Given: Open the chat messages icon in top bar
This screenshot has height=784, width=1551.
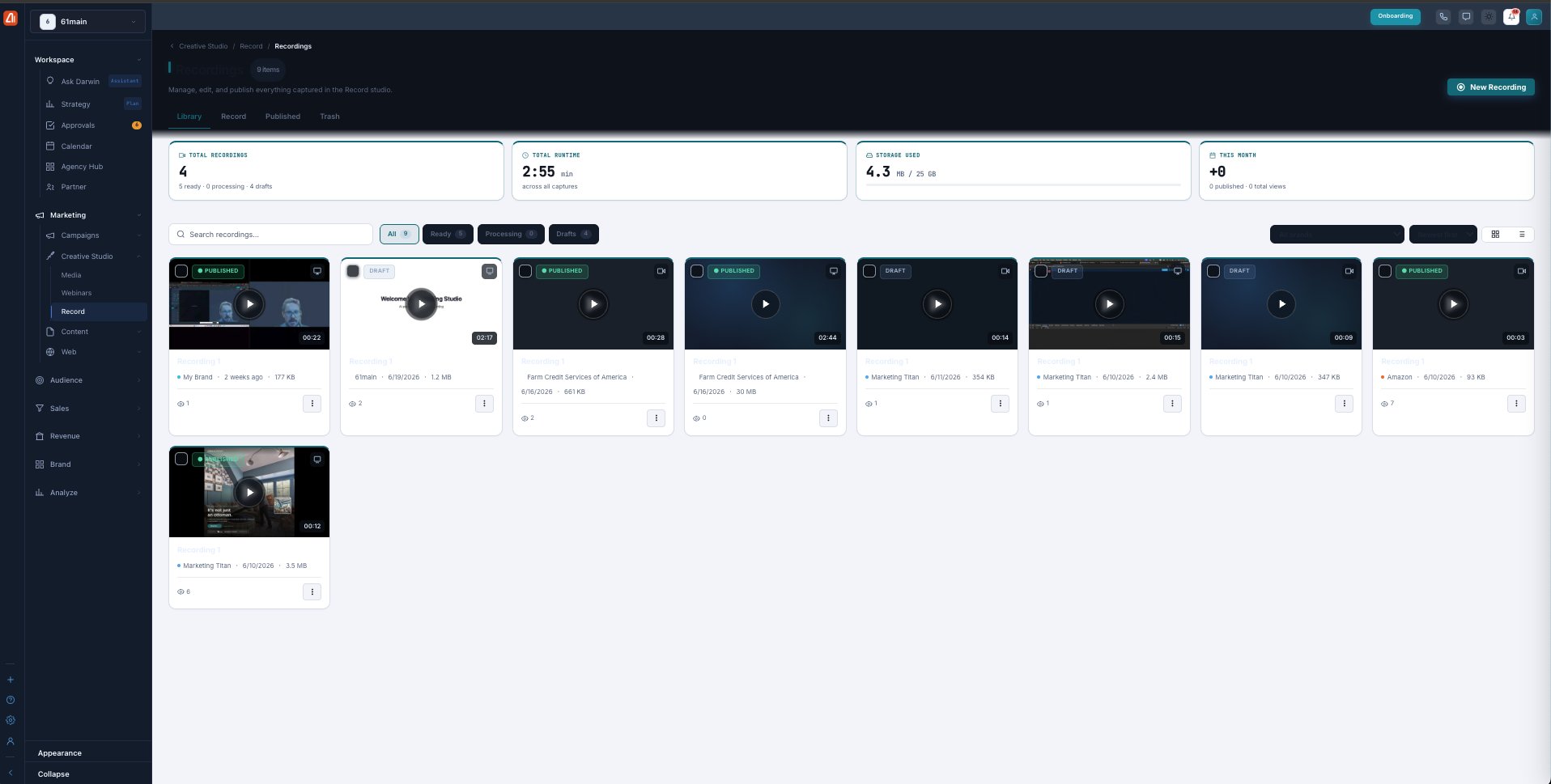Looking at the screenshot, I should coord(1466,17).
